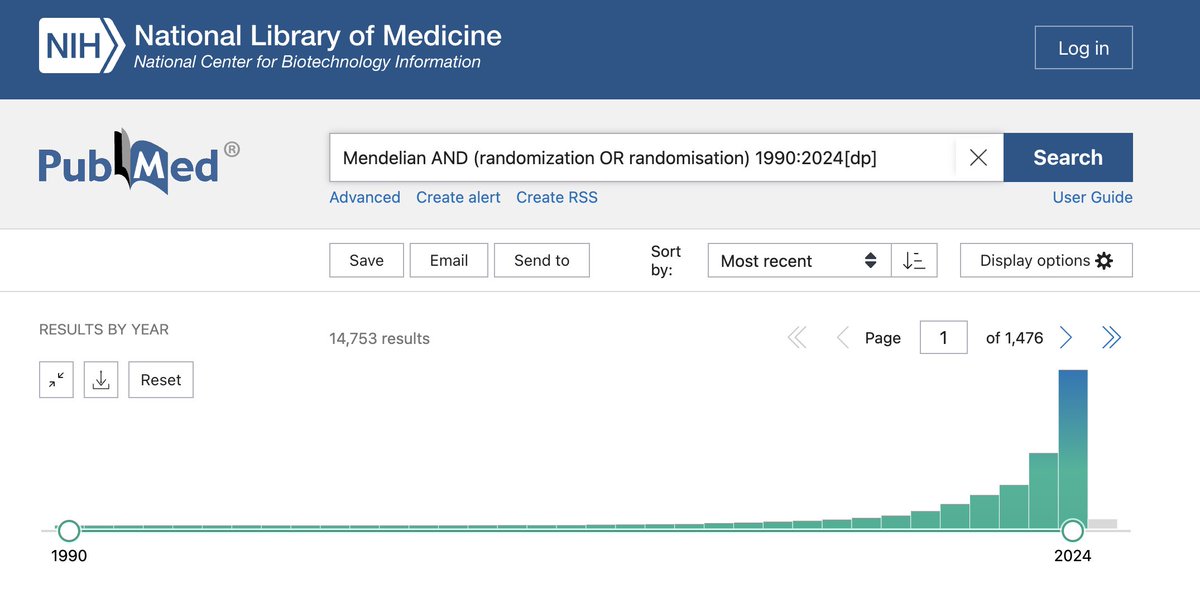Click the Search button
Screen dimensions: 1200x593
(x=1068, y=158)
